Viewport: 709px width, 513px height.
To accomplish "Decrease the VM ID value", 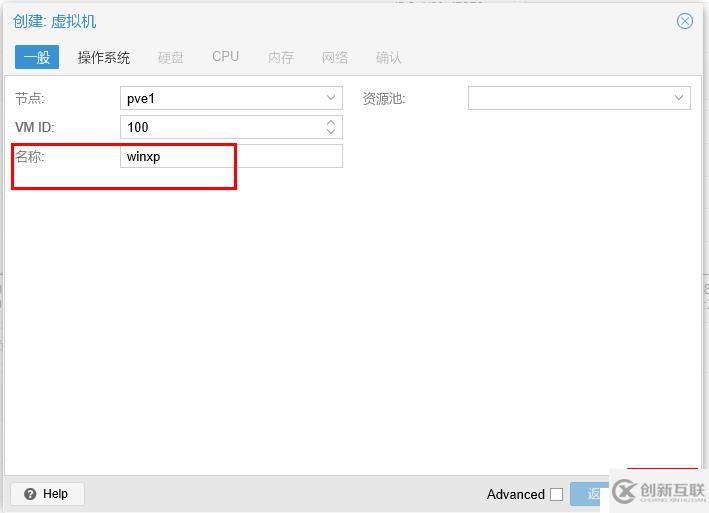I will [331, 132].
